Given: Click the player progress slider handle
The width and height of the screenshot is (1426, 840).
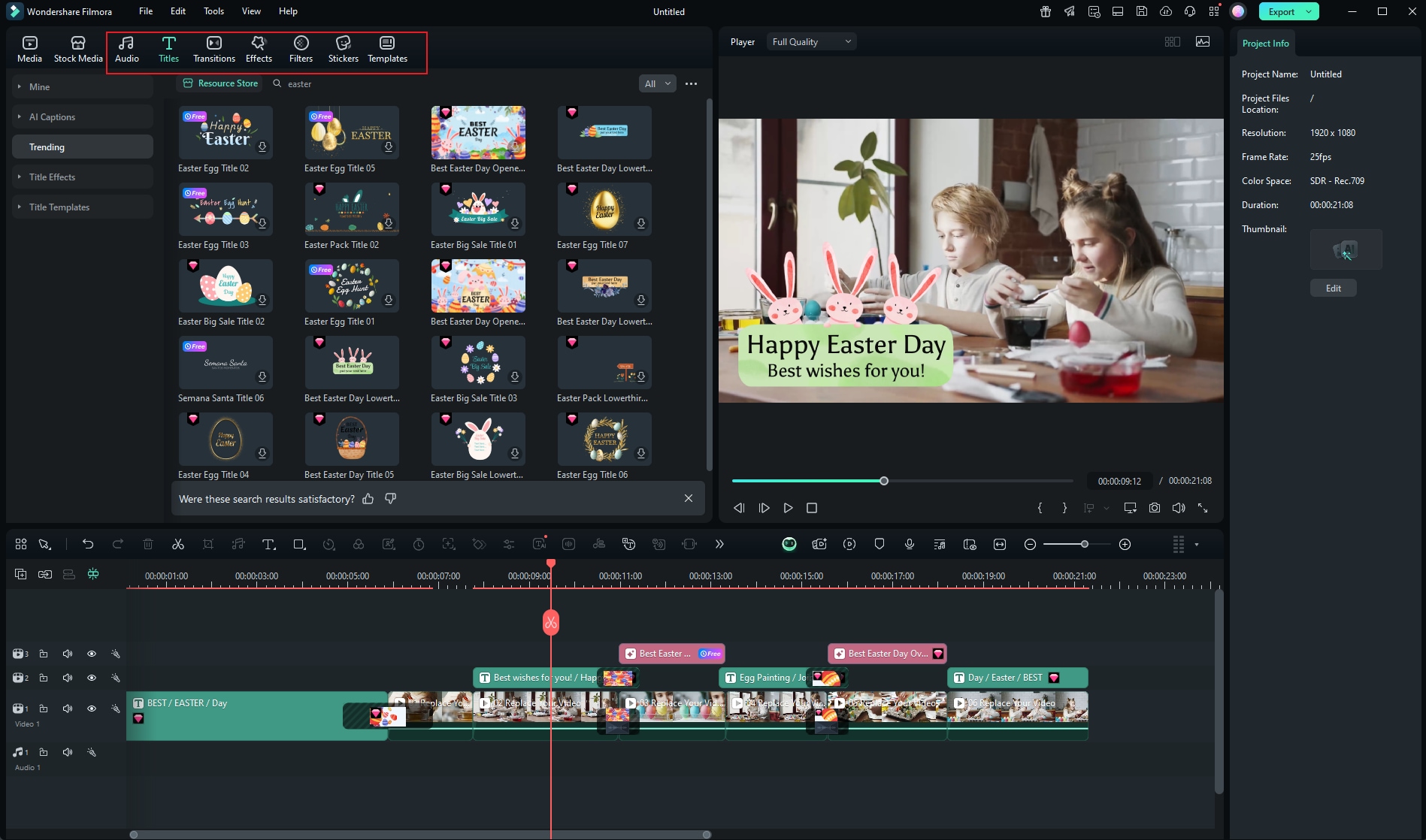Looking at the screenshot, I should [884, 481].
